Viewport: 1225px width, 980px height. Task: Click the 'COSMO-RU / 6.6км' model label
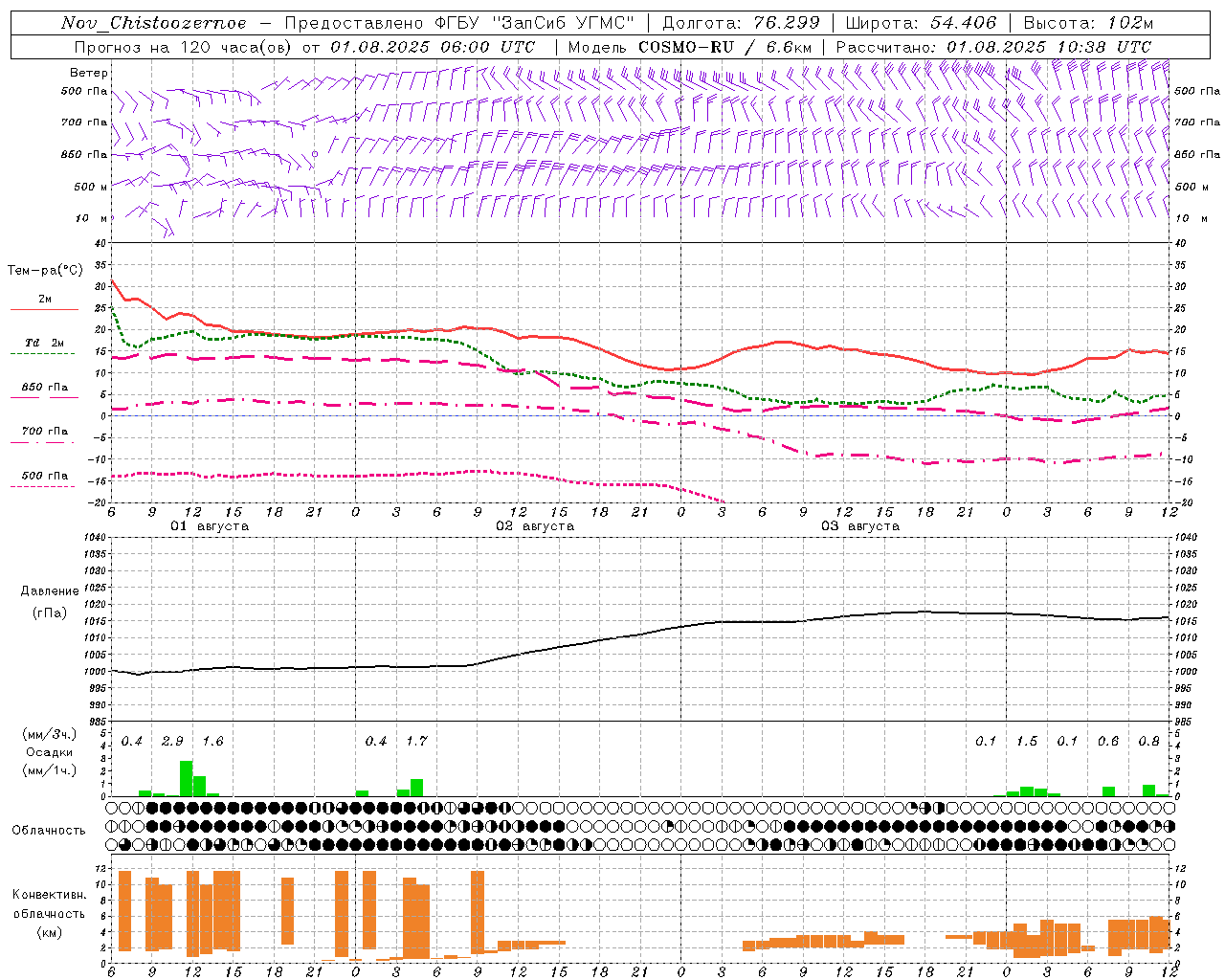click(x=725, y=46)
